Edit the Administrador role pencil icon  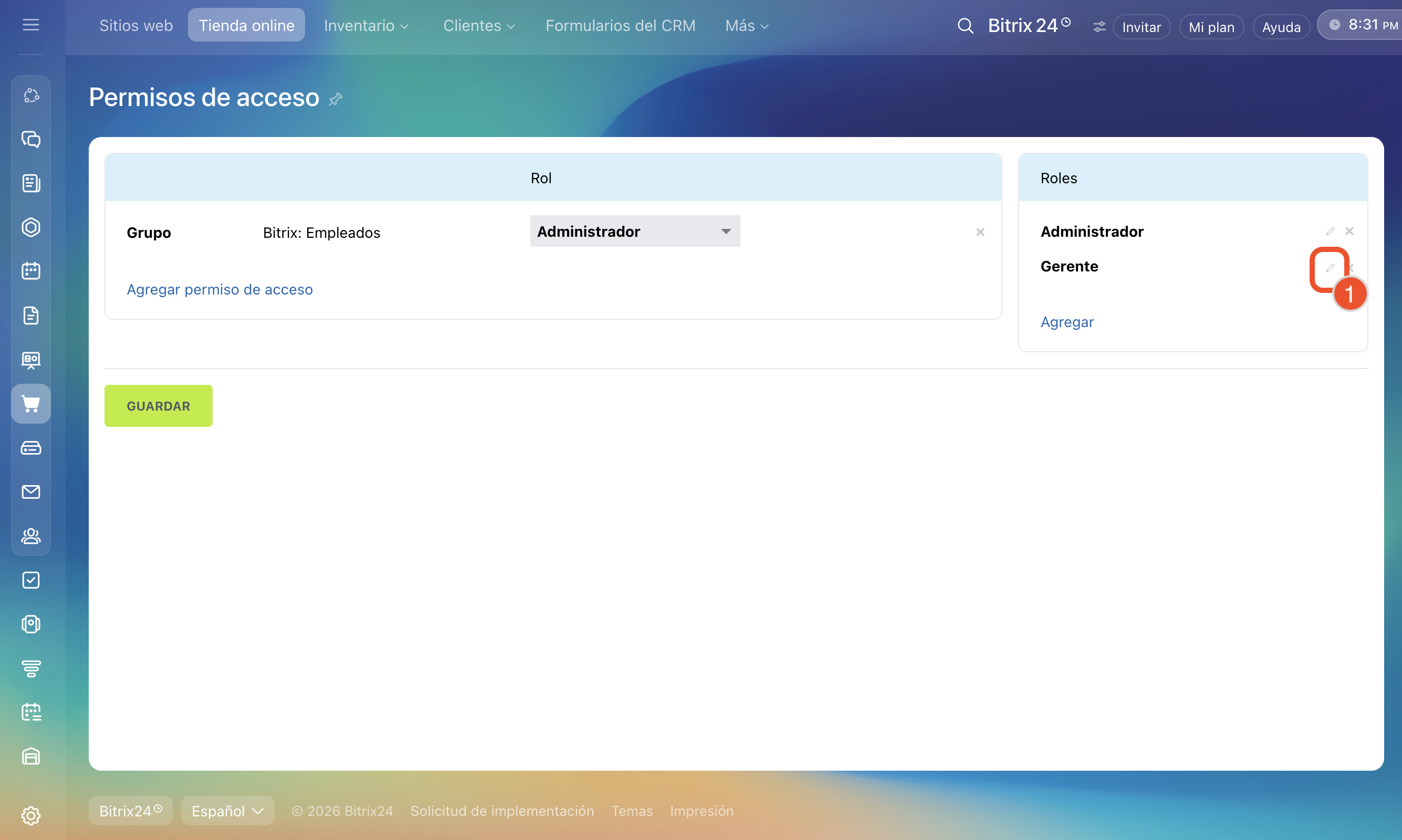click(x=1330, y=231)
